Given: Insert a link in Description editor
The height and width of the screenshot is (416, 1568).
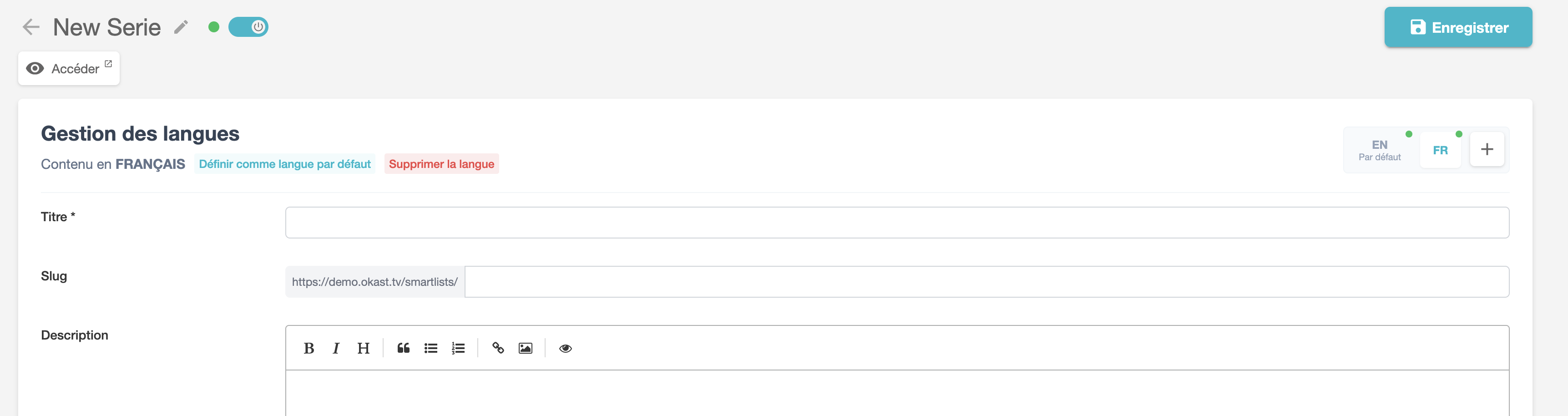Looking at the screenshot, I should (498, 348).
